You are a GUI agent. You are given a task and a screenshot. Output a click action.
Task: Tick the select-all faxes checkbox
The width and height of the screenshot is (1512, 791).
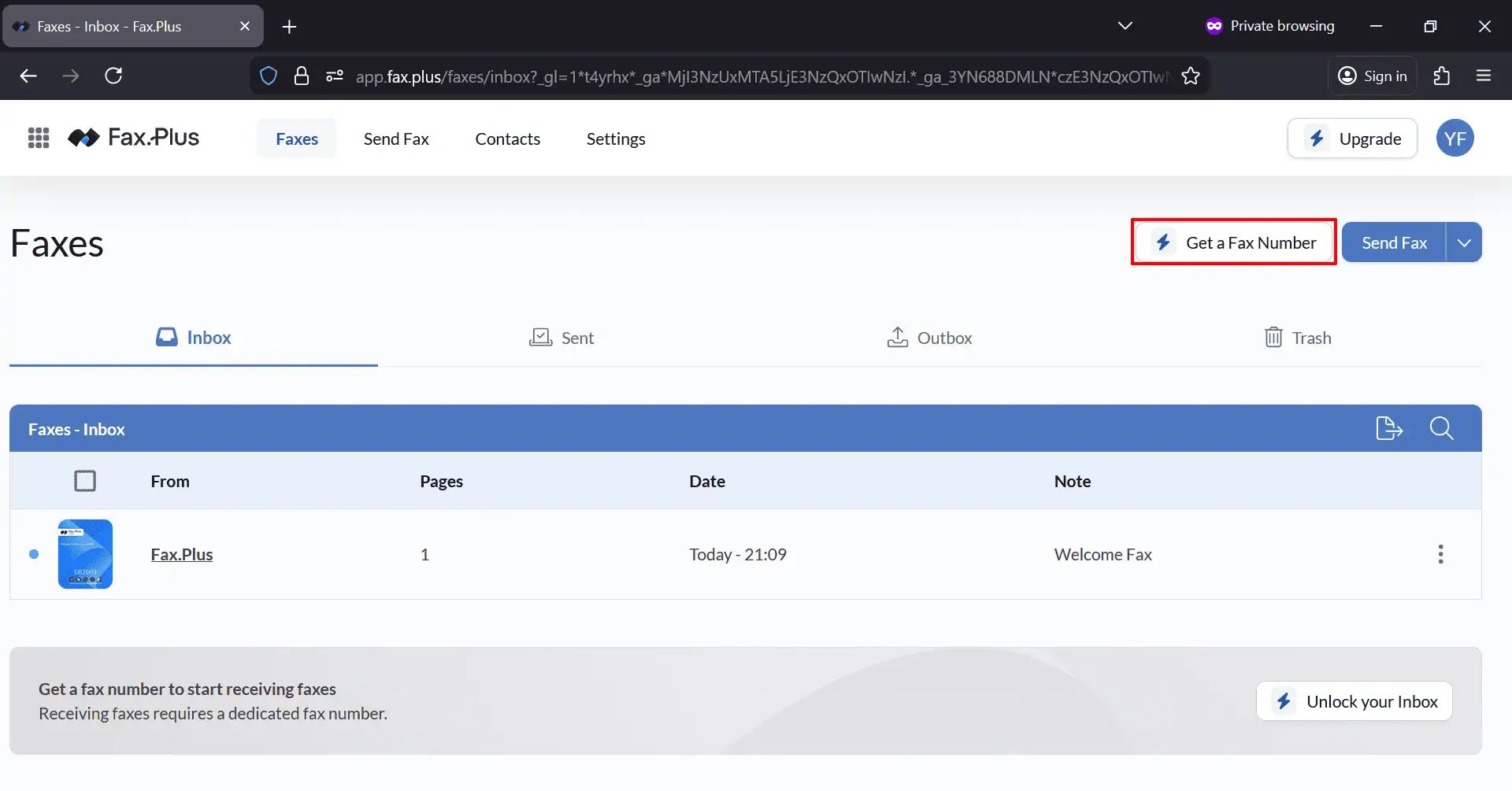[x=85, y=481]
